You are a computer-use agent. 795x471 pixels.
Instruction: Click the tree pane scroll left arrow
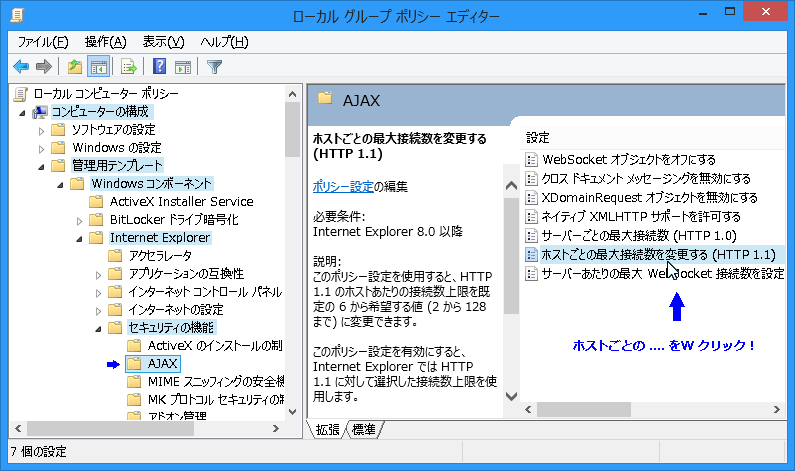pos(18,429)
